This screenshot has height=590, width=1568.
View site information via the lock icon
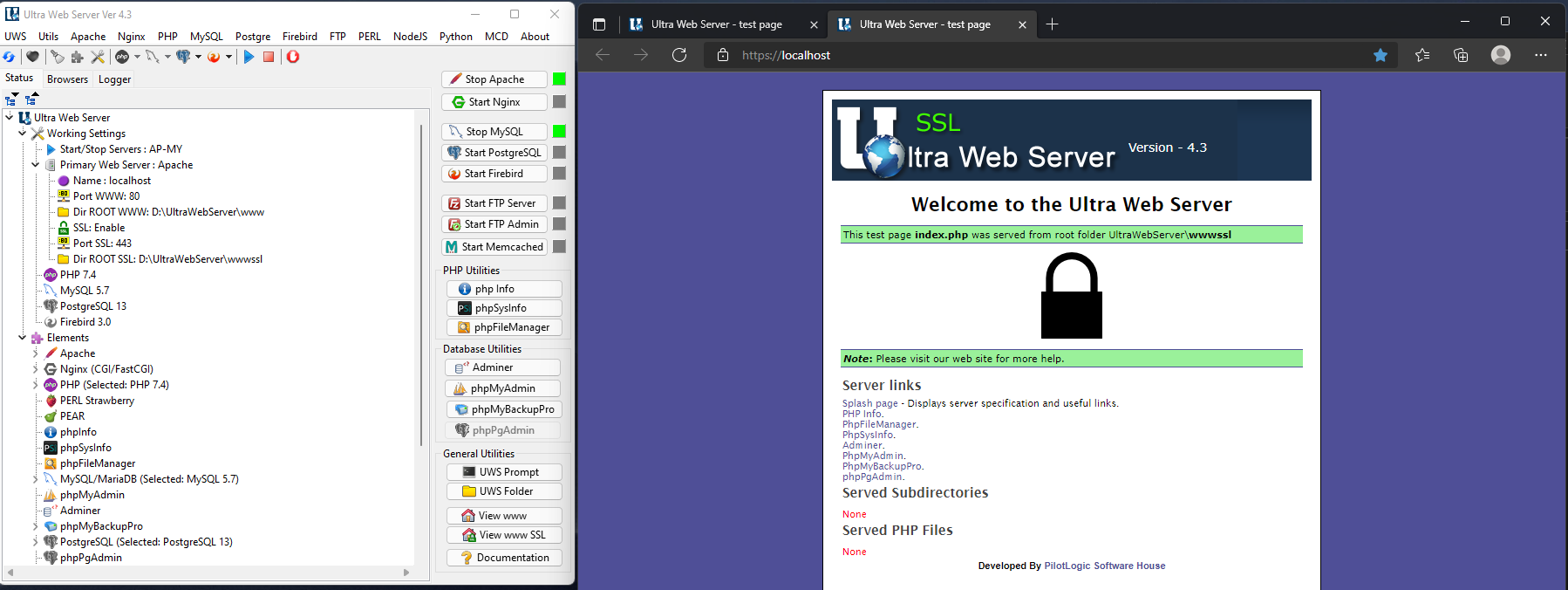click(x=723, y=55)
